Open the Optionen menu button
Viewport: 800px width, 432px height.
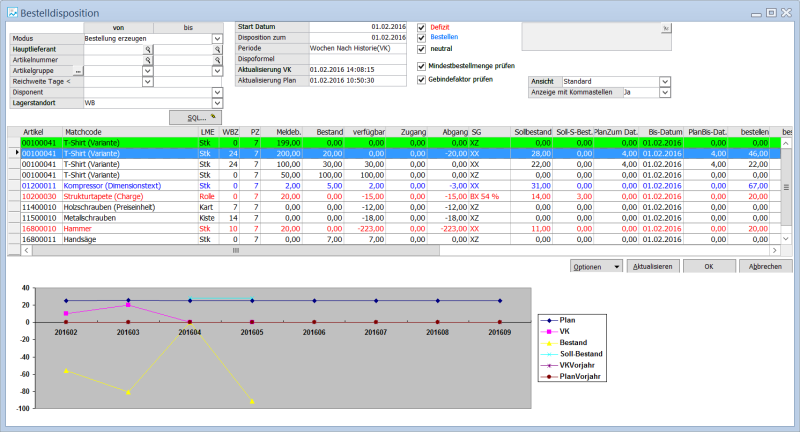click(x=596, y=267)
